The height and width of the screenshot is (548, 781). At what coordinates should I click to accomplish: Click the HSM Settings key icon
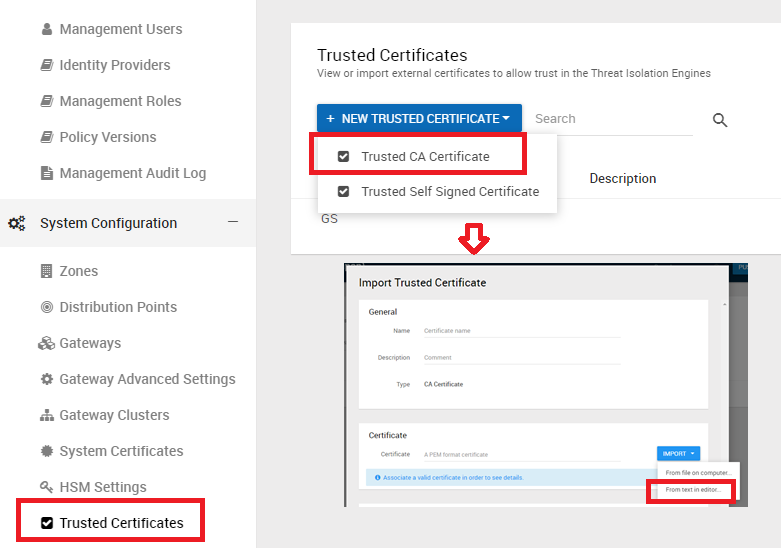pos(46,487)
